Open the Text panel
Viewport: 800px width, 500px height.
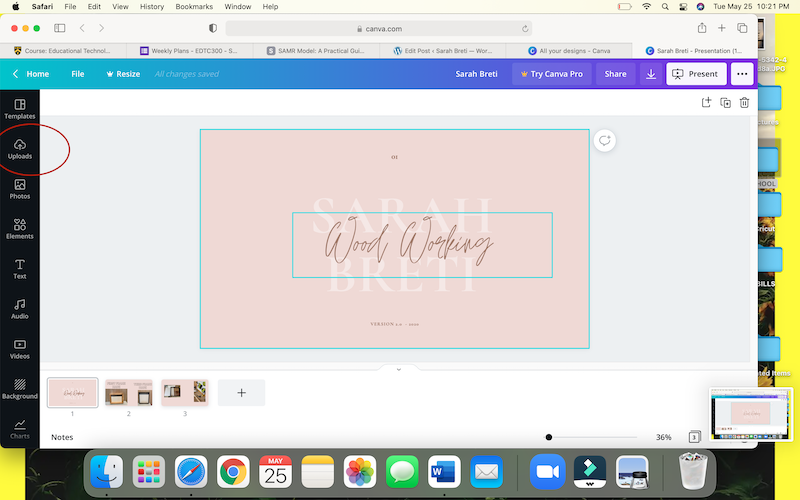tap(19, 269)
